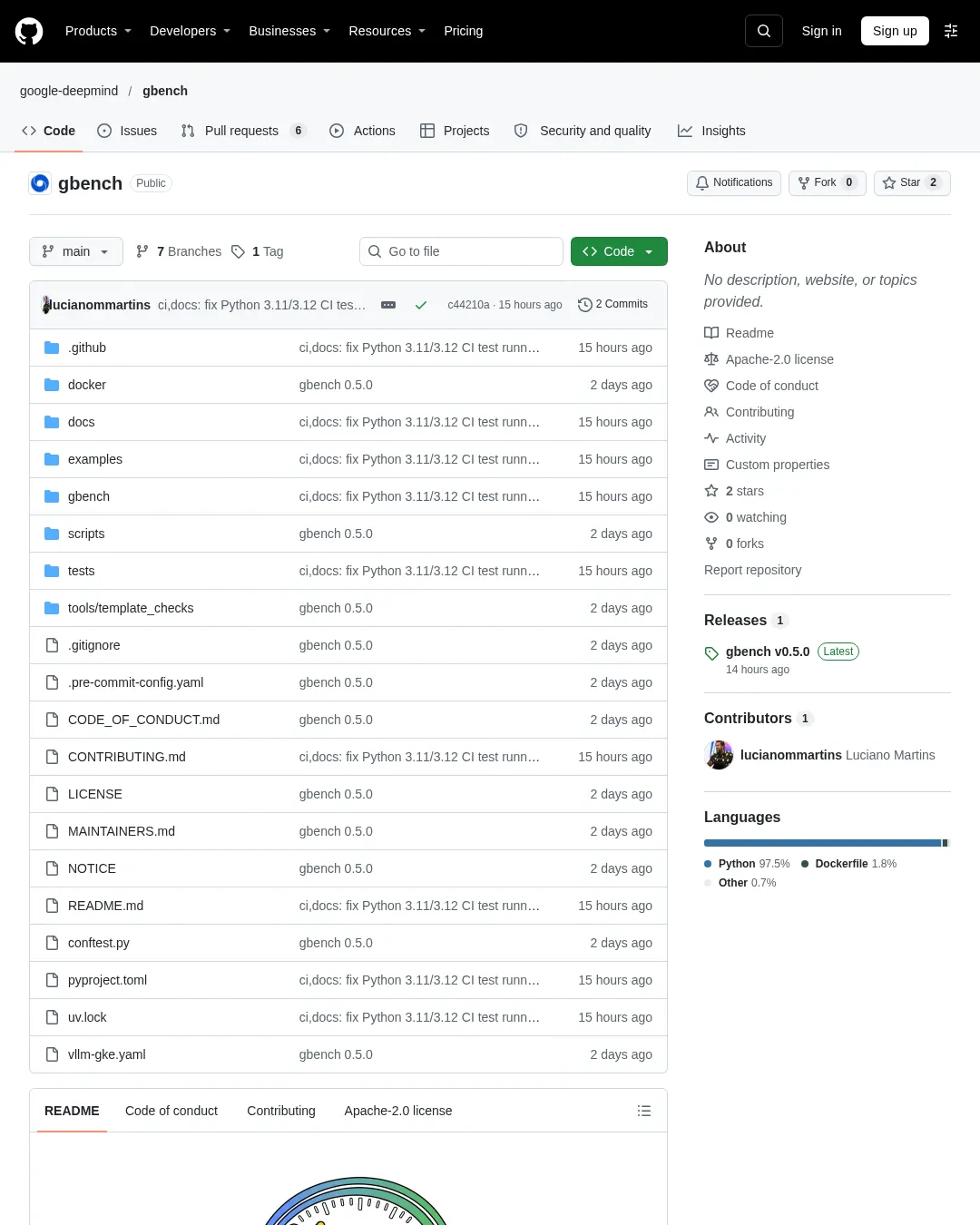Click the Dockerfile language link
The height and width of the screenshot is (1225, 980).
tap(848, 864)
